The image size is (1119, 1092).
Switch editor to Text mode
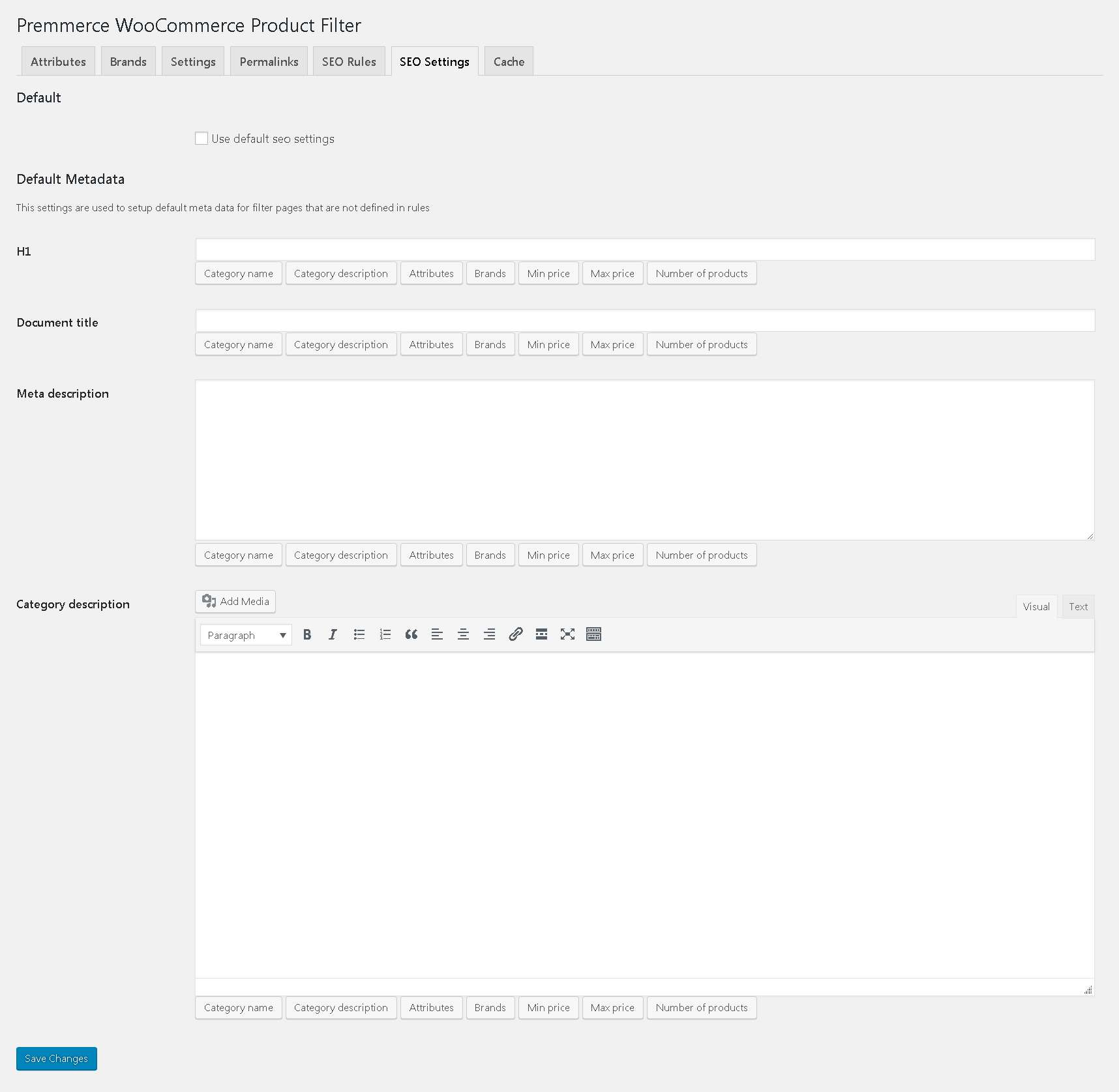[1078, 606]
